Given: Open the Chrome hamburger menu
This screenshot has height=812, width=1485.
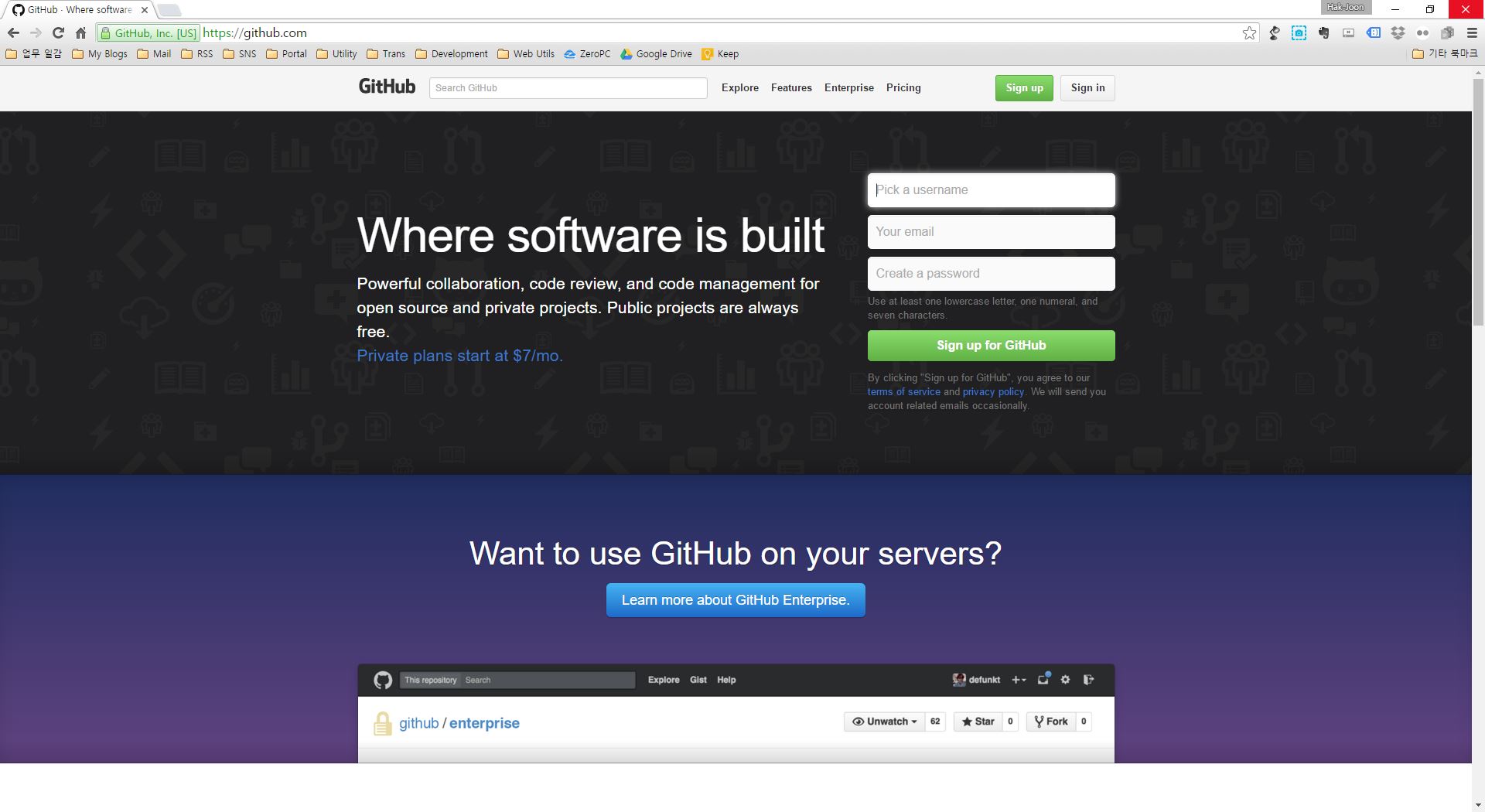Looking at the screenshot, I should 1472,32.
